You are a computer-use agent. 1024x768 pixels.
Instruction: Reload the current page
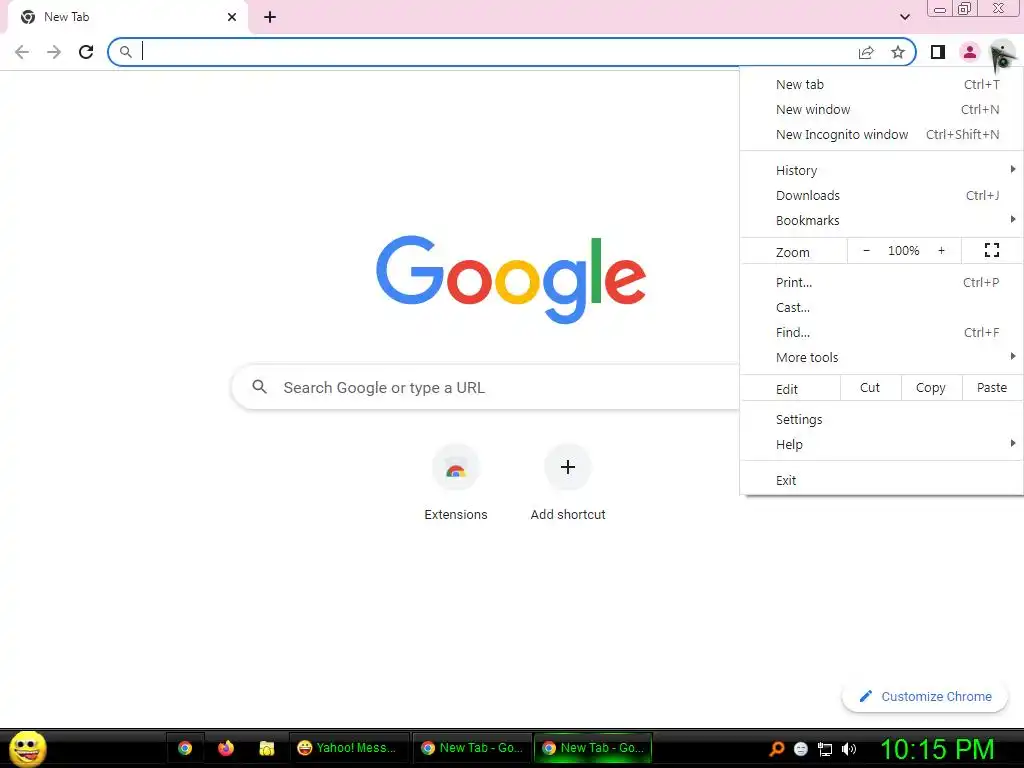pyautogui.click(x=86, y=52)
